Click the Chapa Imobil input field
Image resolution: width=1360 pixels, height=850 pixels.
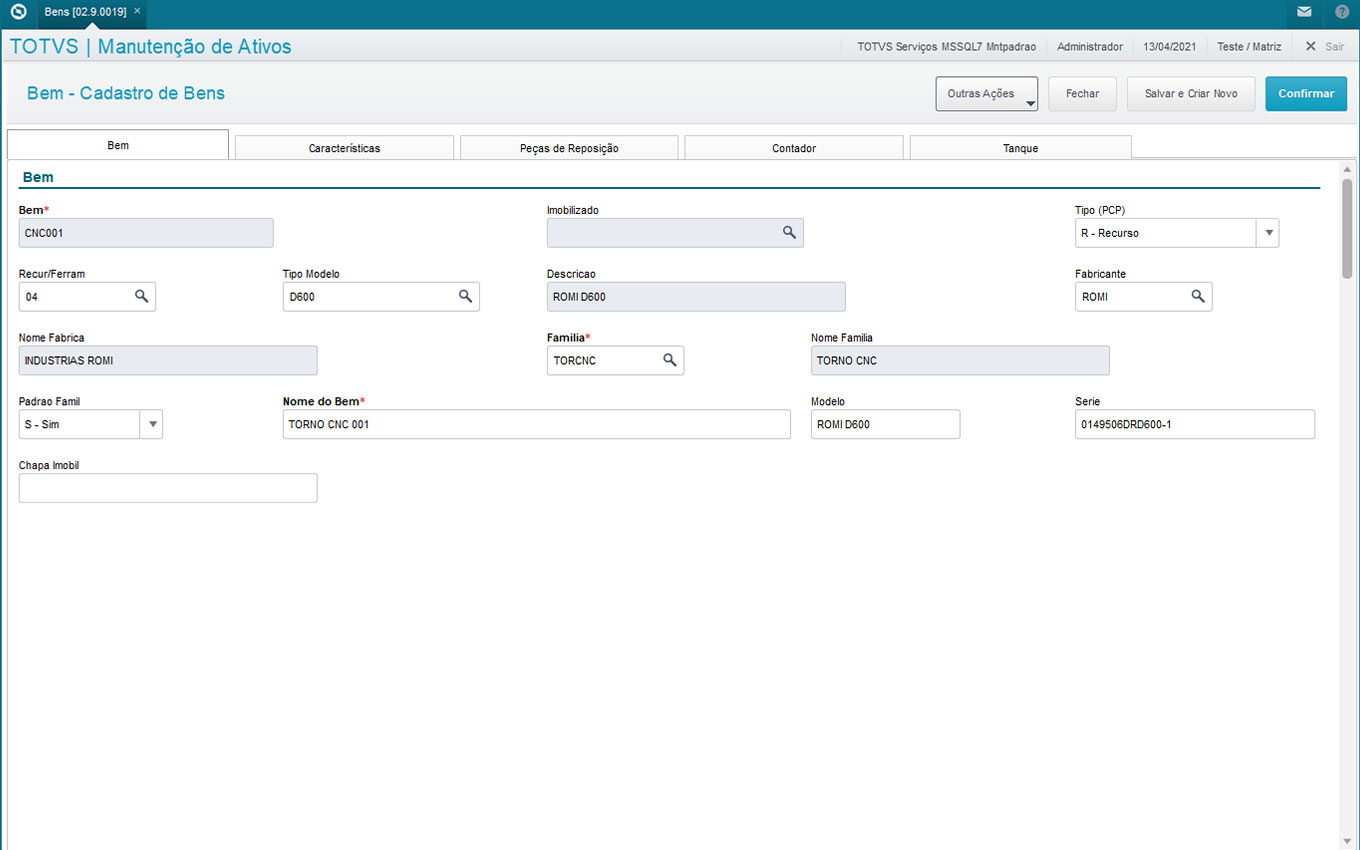(168, 488)
